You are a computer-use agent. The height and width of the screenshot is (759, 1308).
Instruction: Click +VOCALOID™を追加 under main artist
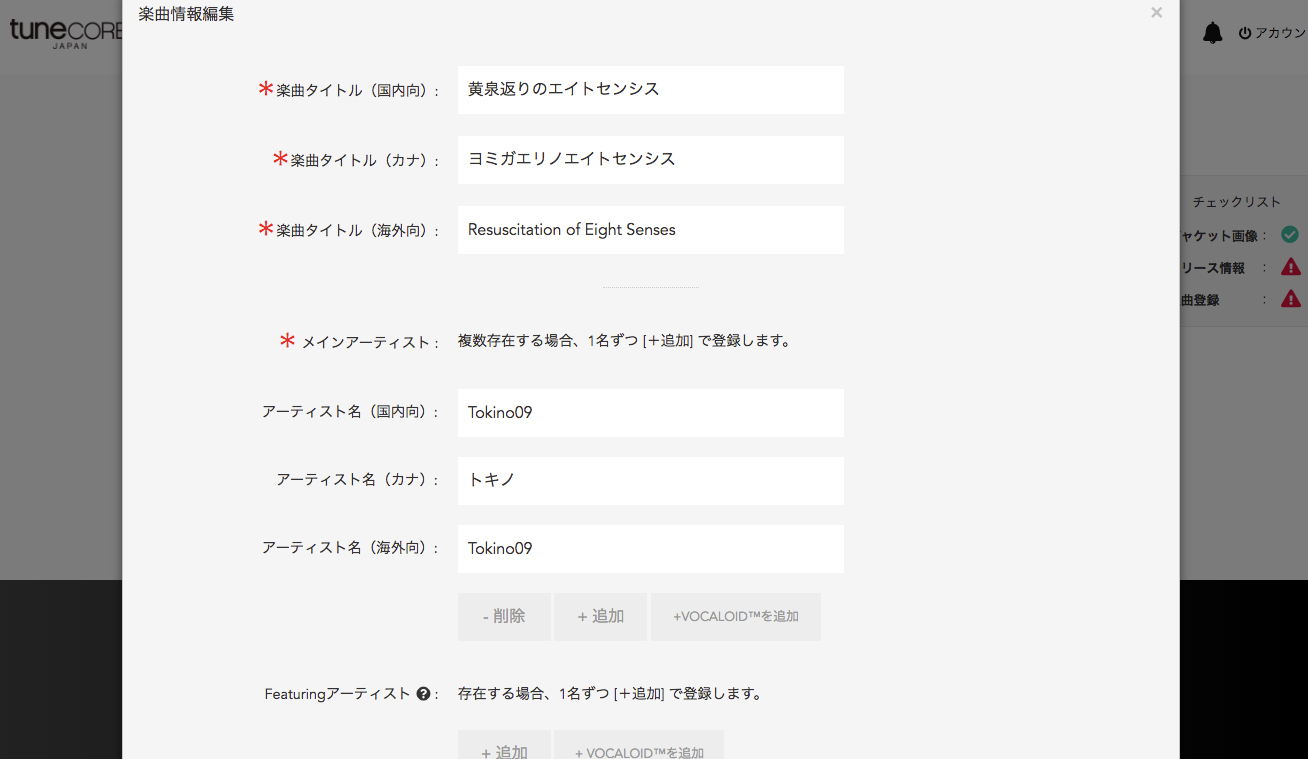(735, 617)
